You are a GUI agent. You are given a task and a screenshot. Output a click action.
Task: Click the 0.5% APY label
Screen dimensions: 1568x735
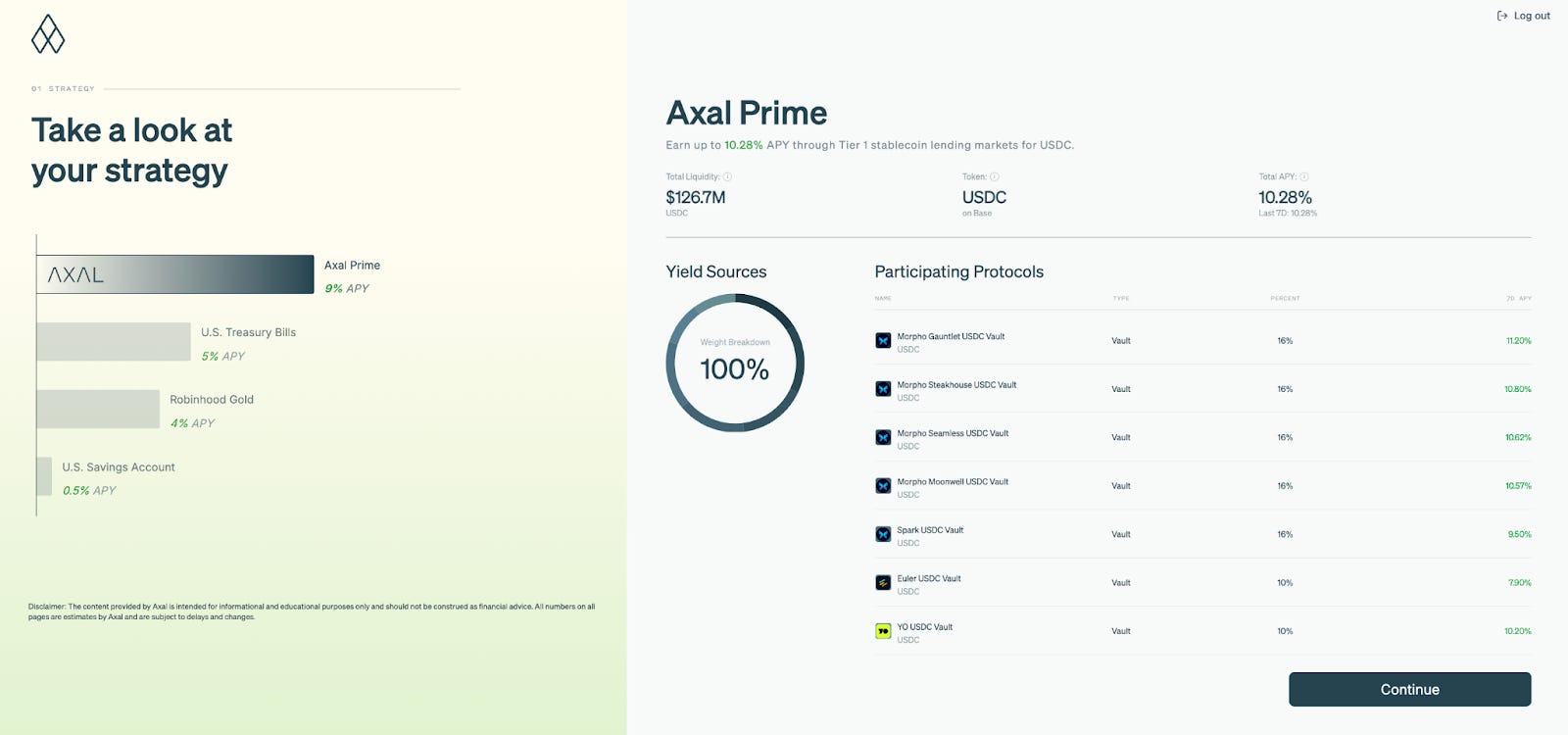click(89, 491)
